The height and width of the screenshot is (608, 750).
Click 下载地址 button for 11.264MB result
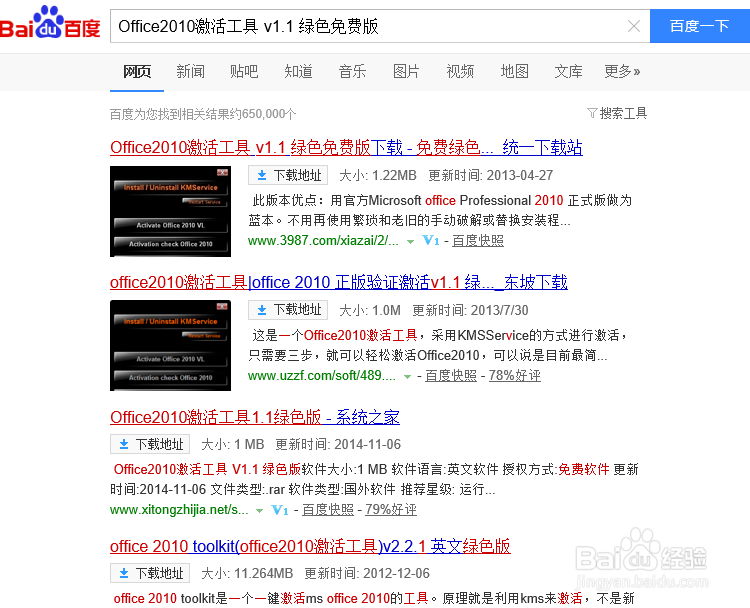point(150,573)
